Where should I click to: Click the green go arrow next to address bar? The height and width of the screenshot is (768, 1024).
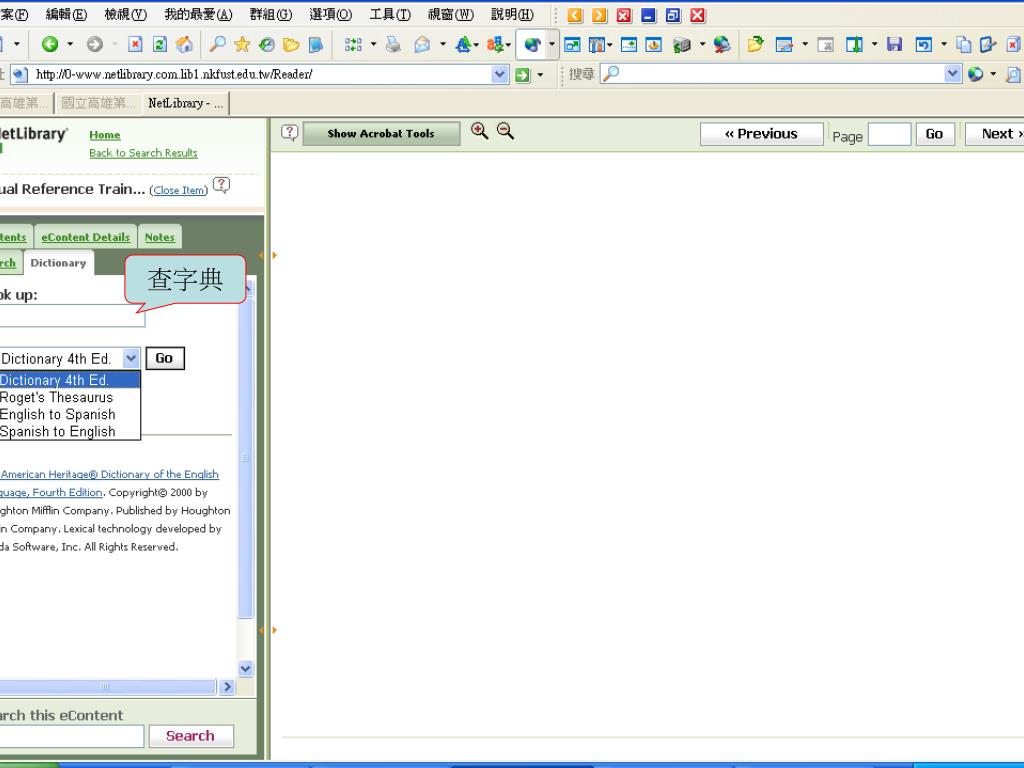(522, 74)
